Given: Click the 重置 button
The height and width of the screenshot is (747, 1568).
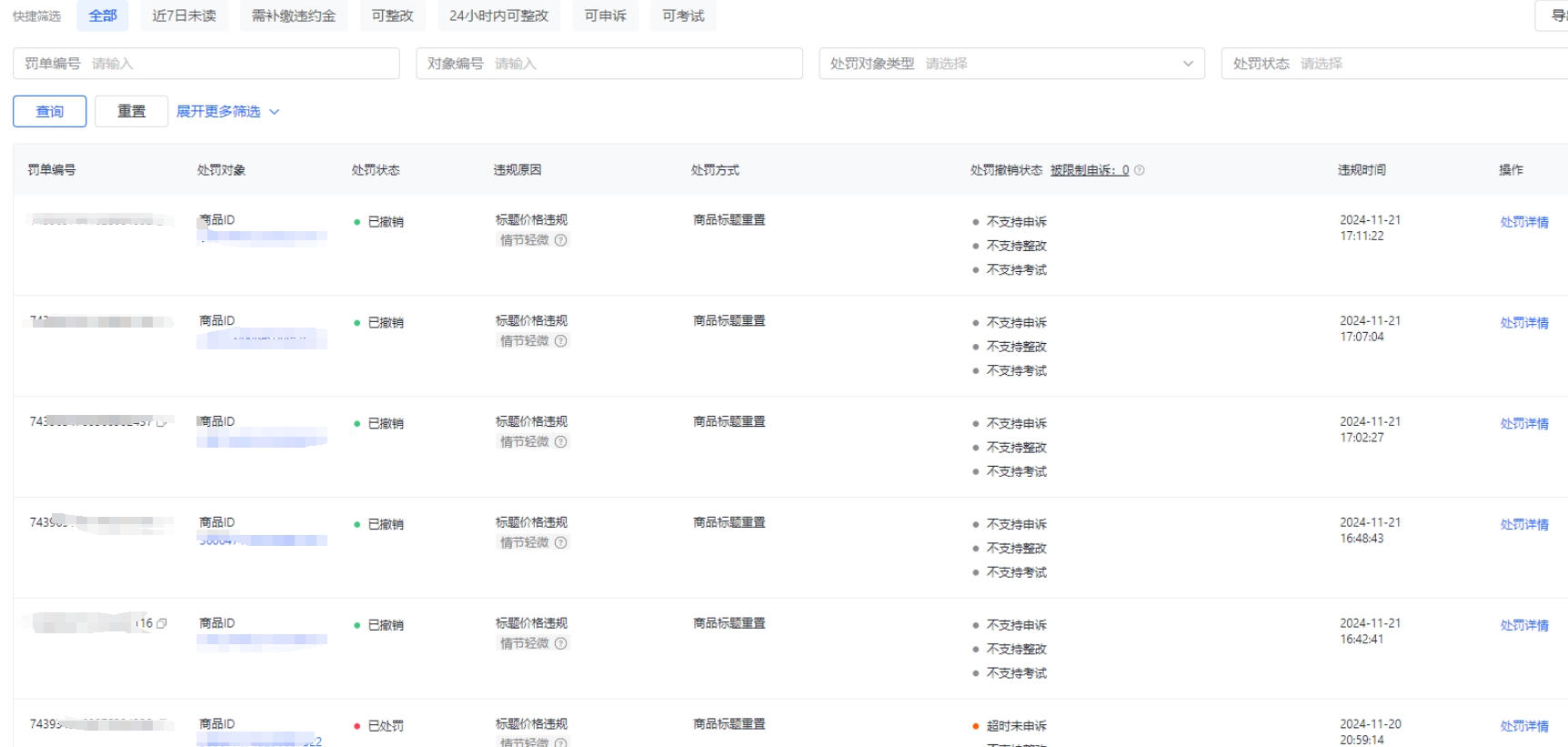Looking at the screenshot, I should click(x=131, y=112).
